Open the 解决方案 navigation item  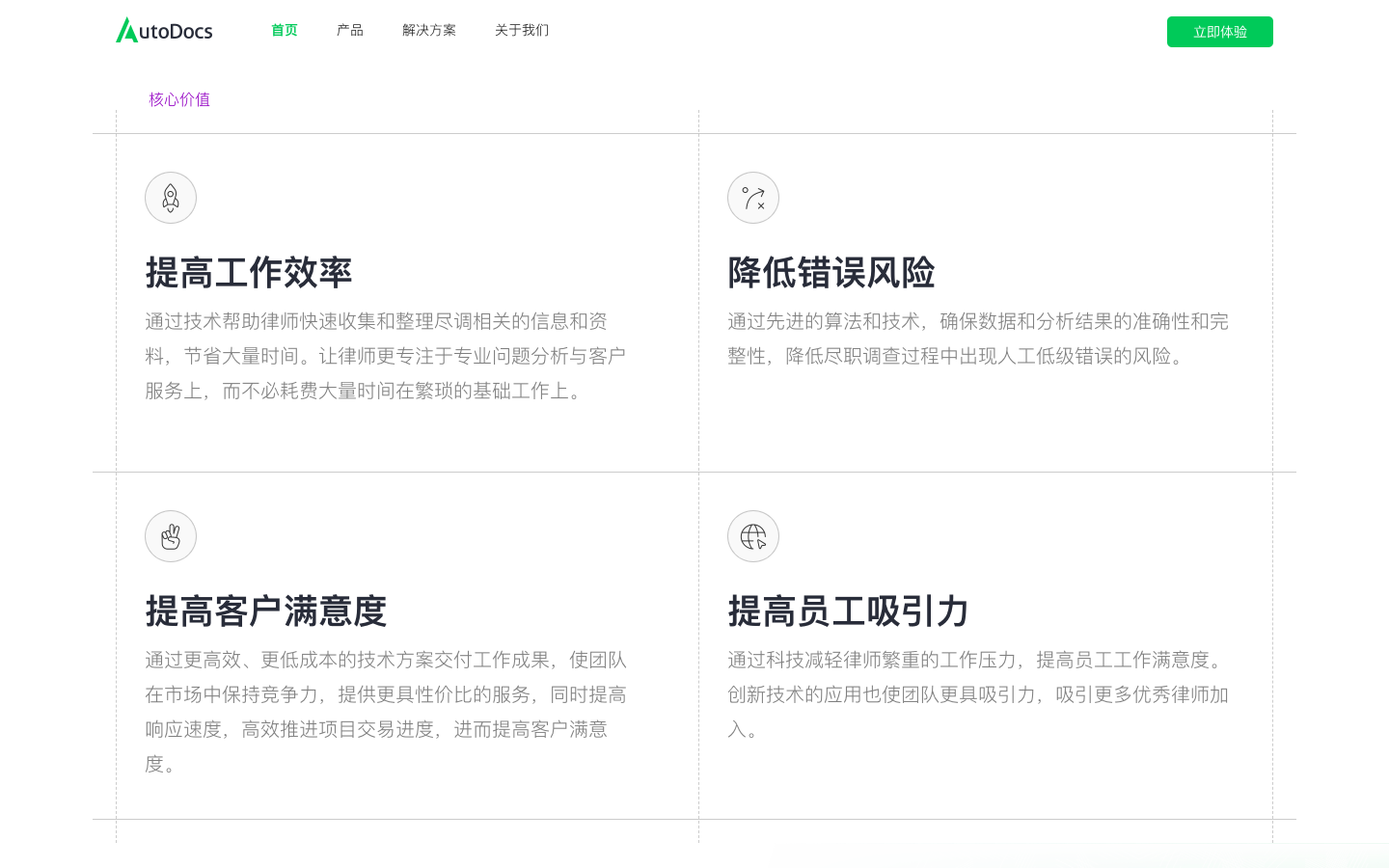(429, 30)
